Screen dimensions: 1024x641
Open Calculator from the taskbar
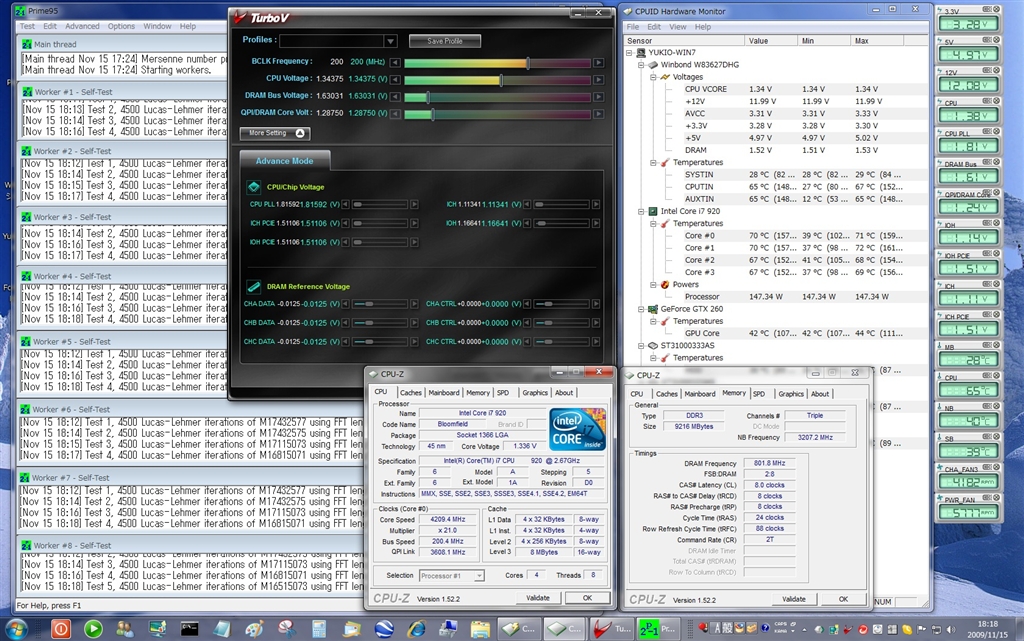coord(319,629)
